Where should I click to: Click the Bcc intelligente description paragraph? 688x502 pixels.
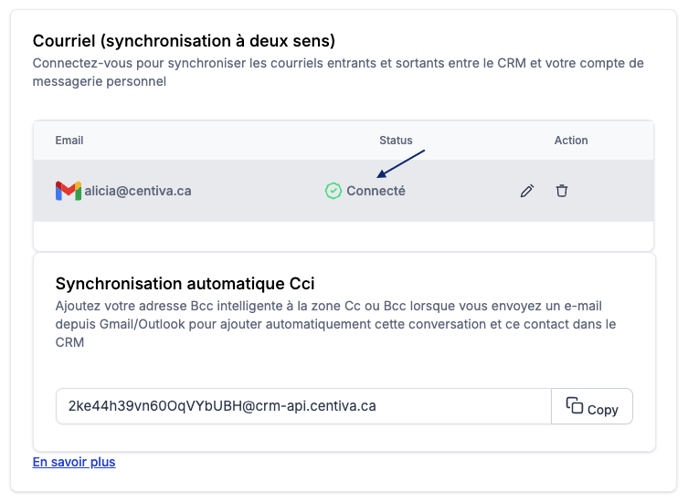(x=336, y=324)
